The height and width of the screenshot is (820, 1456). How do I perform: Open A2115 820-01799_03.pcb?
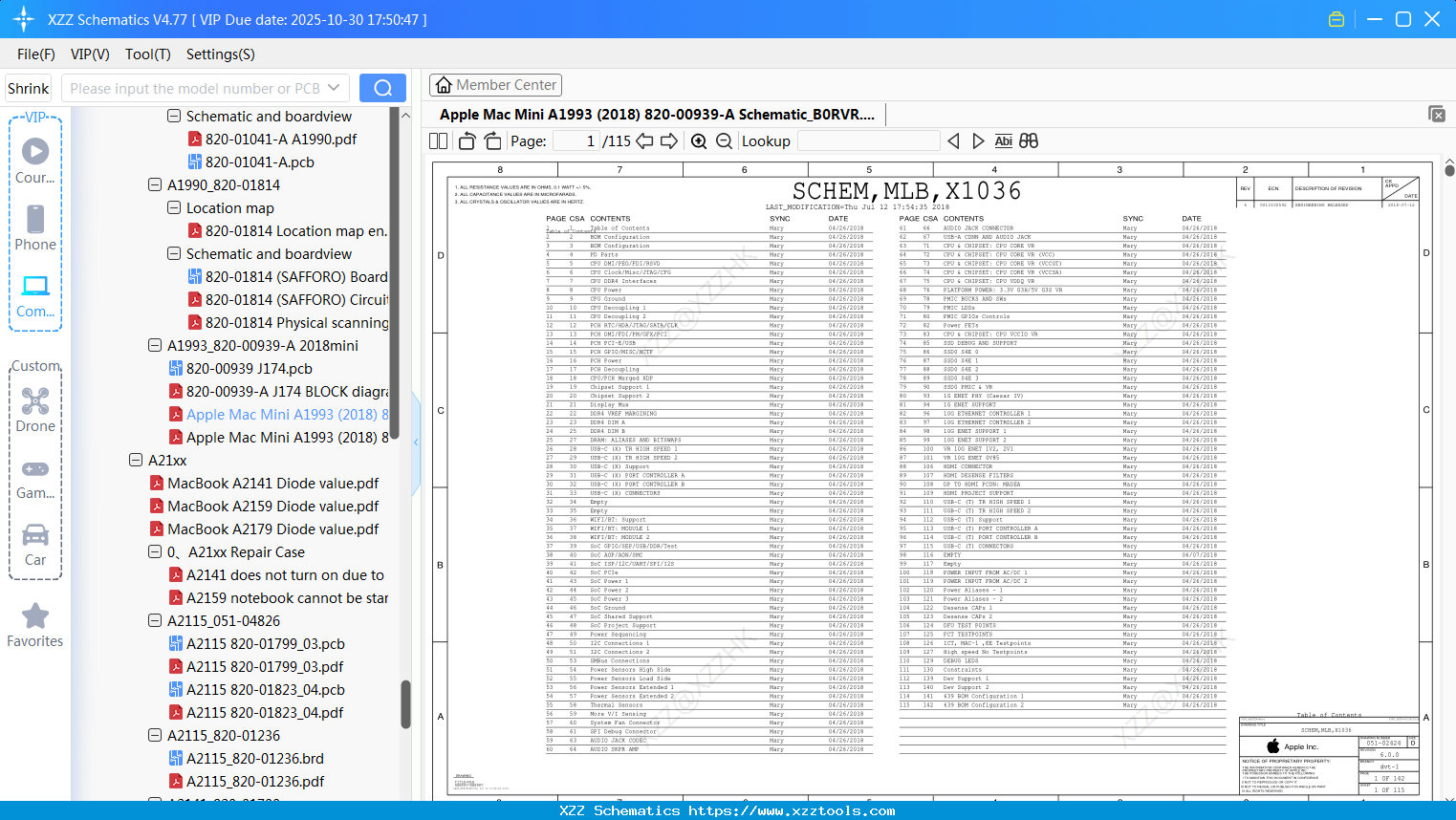point(256,644)
